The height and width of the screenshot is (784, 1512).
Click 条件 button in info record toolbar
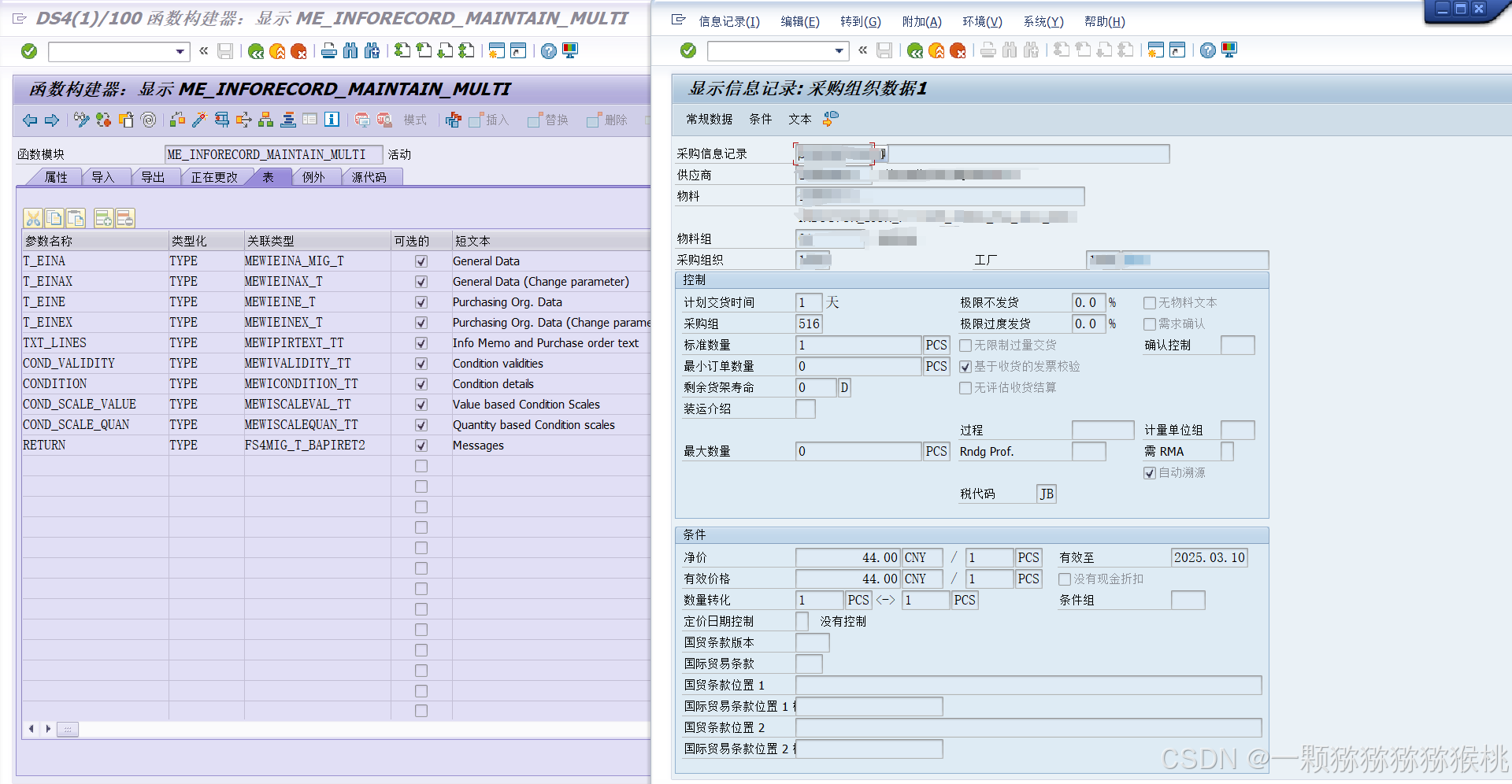(760, 119)
